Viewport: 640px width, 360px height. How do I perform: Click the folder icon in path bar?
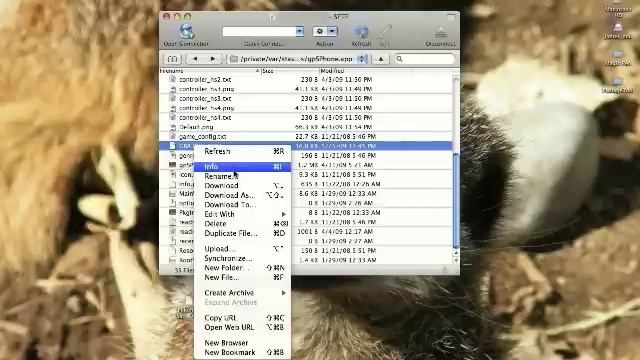pos(234,59)
